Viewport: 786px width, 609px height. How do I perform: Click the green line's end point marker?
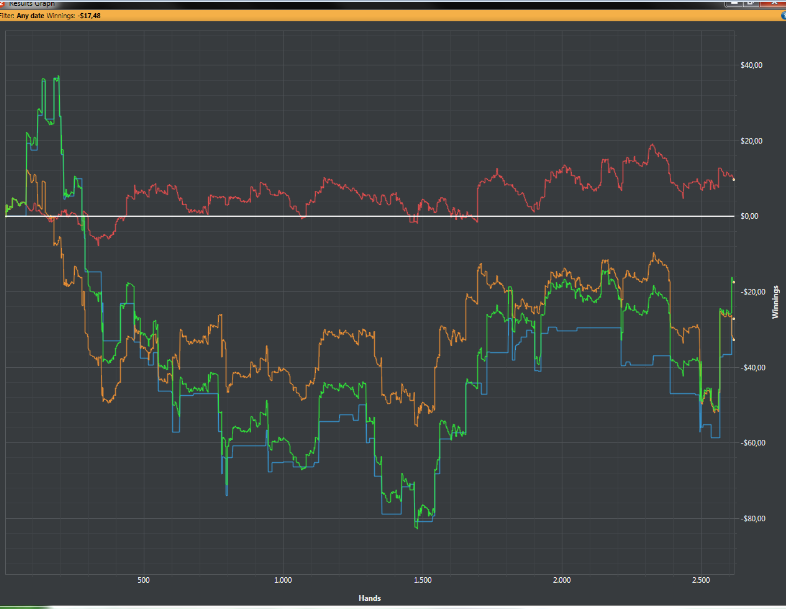pos(734,282)
